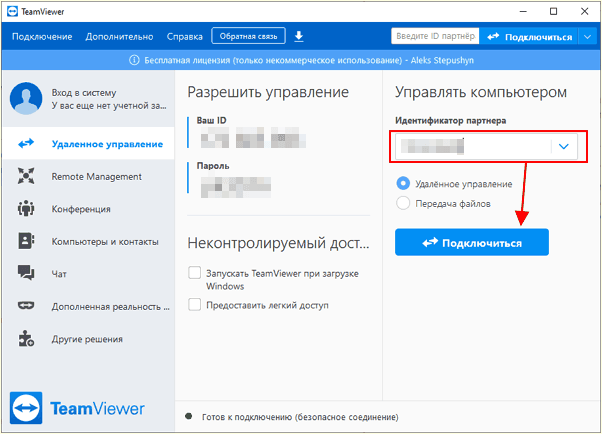Click the Remote Management crossed-arrows icon
Screen dimensions: 602x434
coord(26,176)
